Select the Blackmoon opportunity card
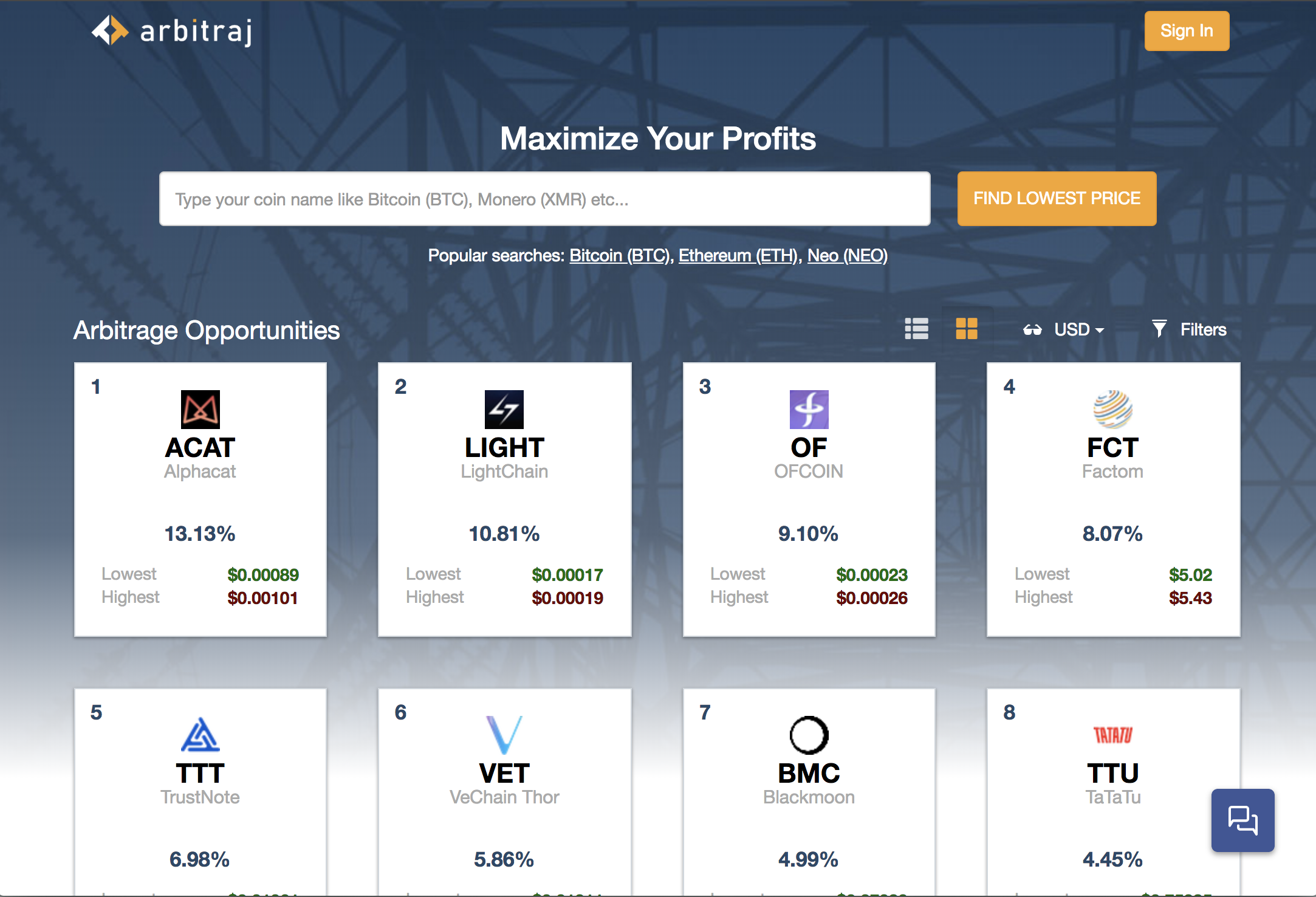Screen dimensions: 1316x897 [809, 790]
